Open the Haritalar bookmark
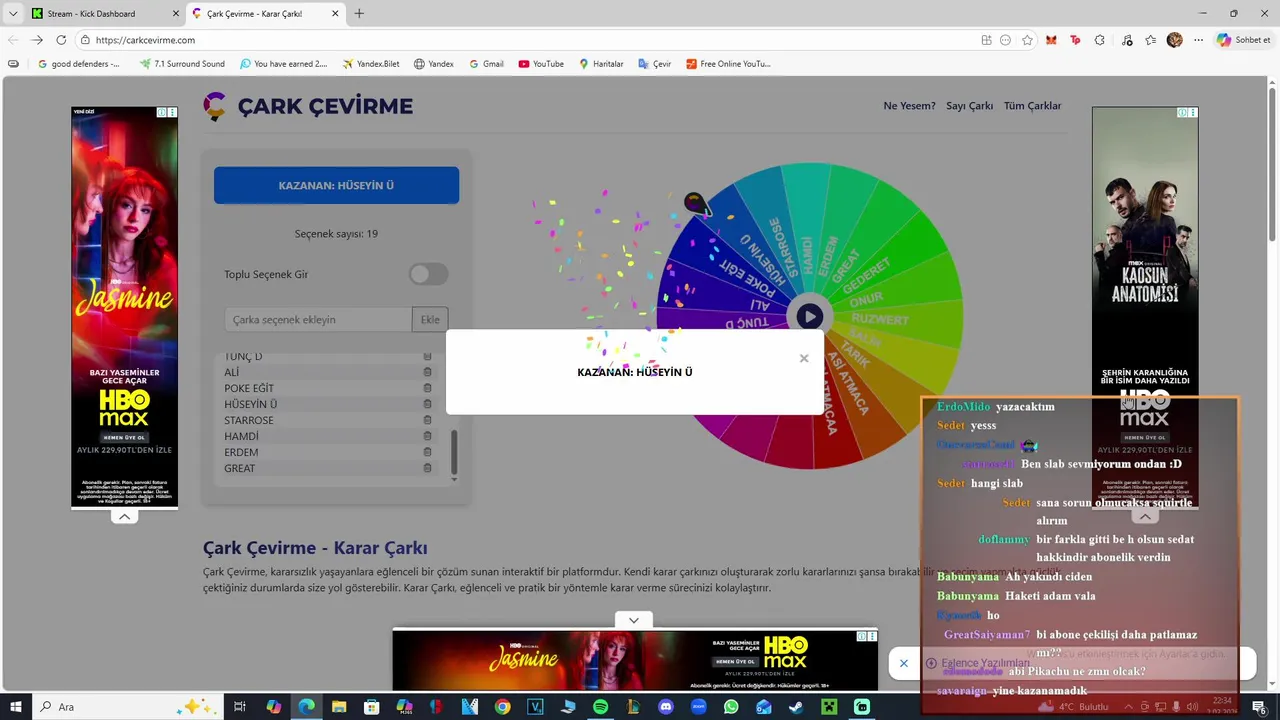 point(601,64)
